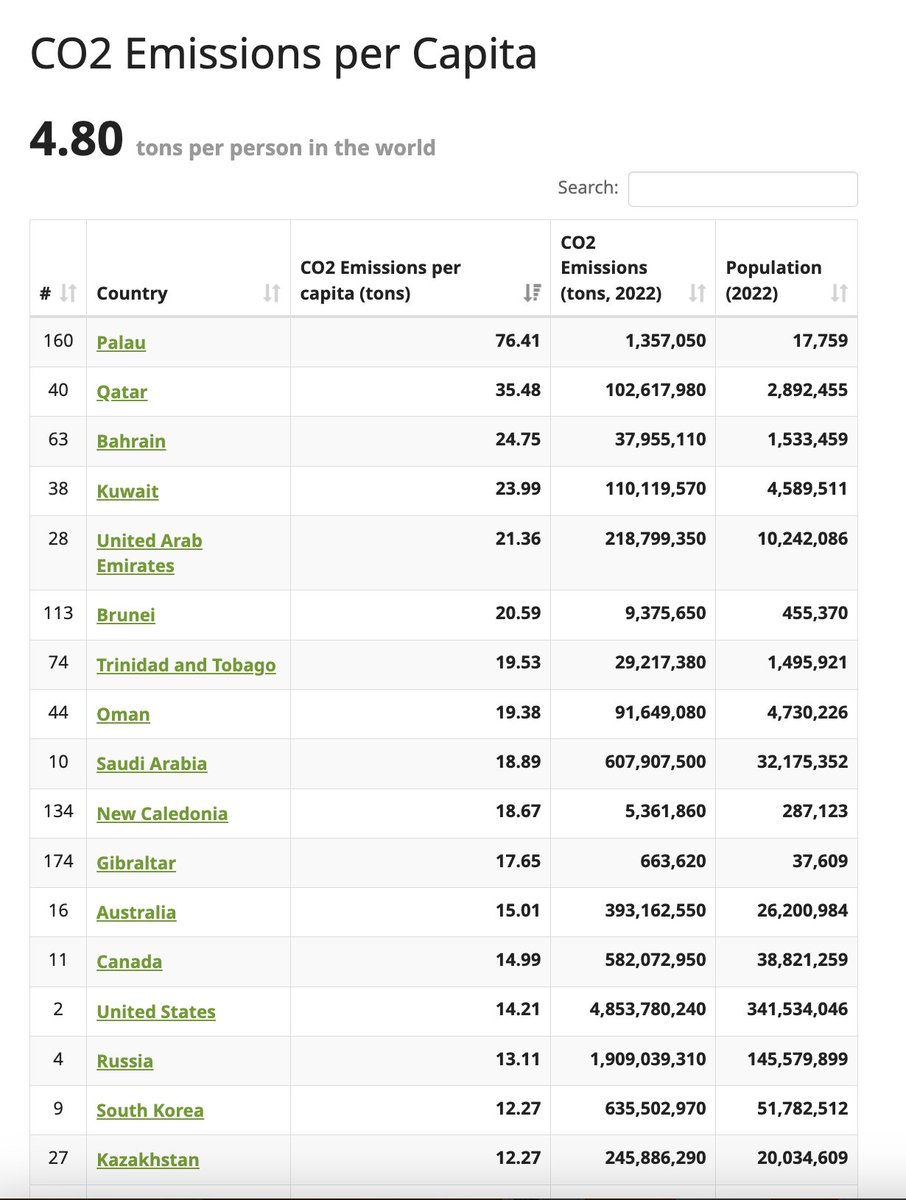Visit the Gibraltar link
This screenshot has width=906, height=1200.
click(x=136, y=863)
